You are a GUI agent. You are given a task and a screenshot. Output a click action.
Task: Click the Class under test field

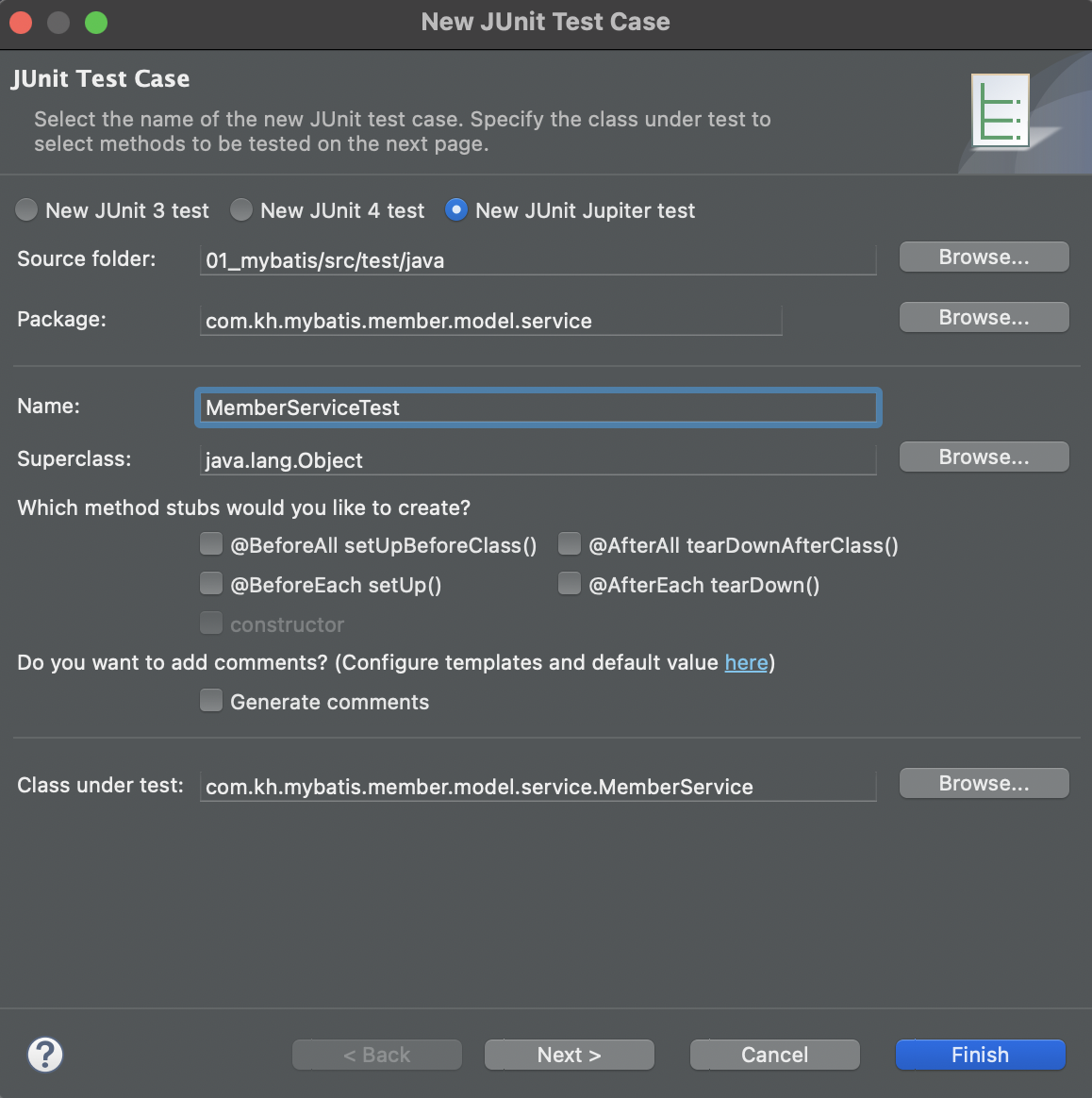(538, 787)
